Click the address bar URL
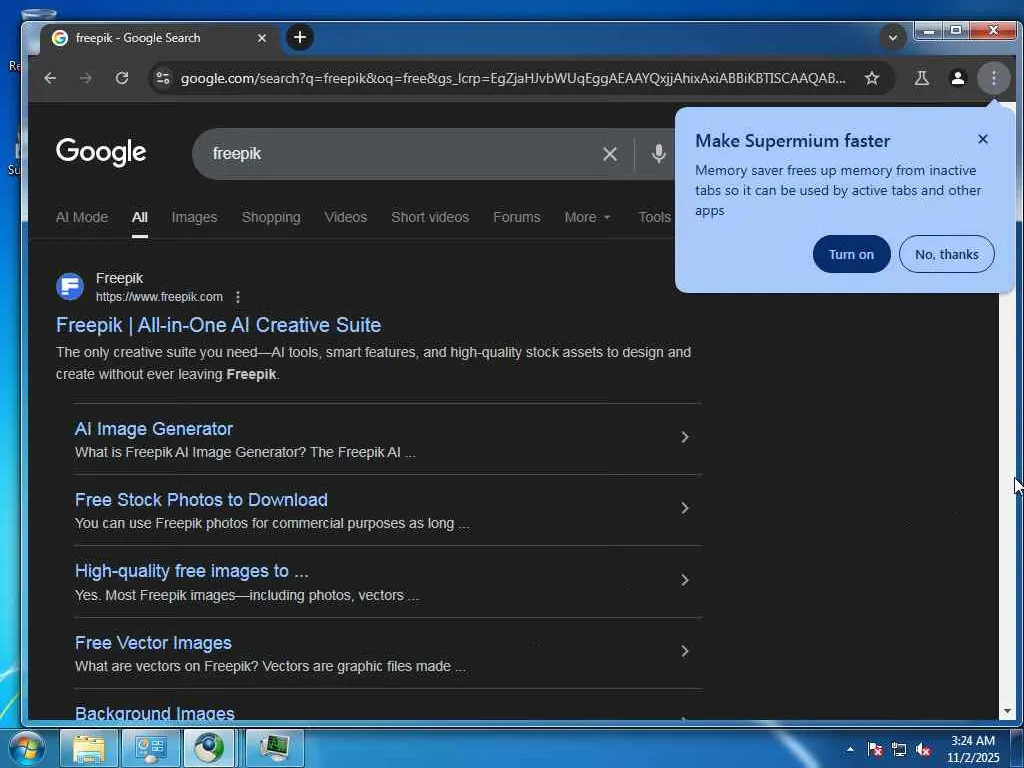The height and width of the screenshot is (768, 1024). [513, 78]
